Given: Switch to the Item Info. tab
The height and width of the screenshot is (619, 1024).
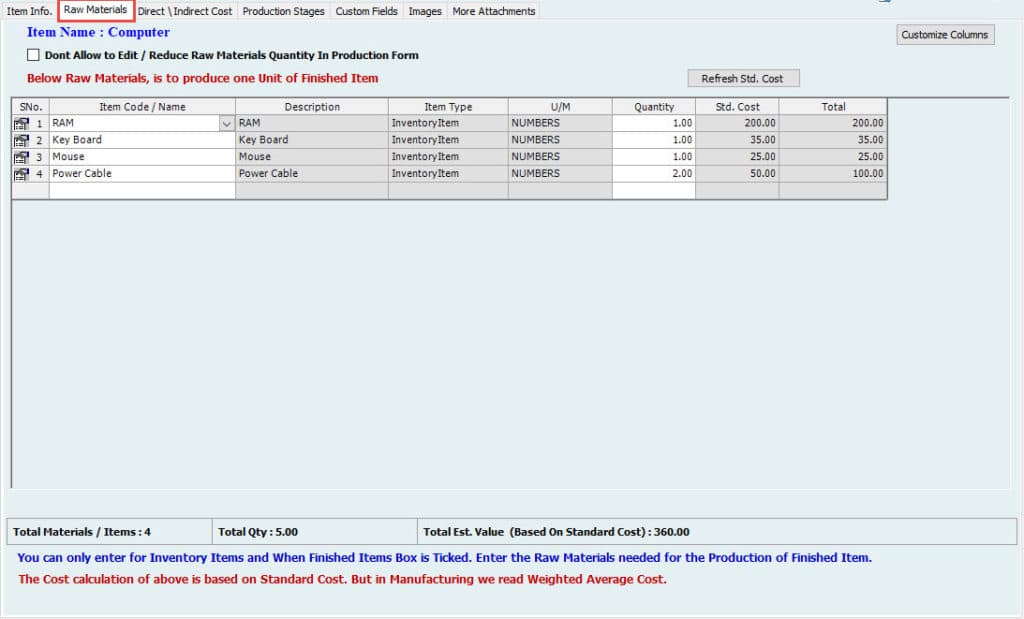Looking at the screenshot, I should pyautogui.click(x=29, y=11).
